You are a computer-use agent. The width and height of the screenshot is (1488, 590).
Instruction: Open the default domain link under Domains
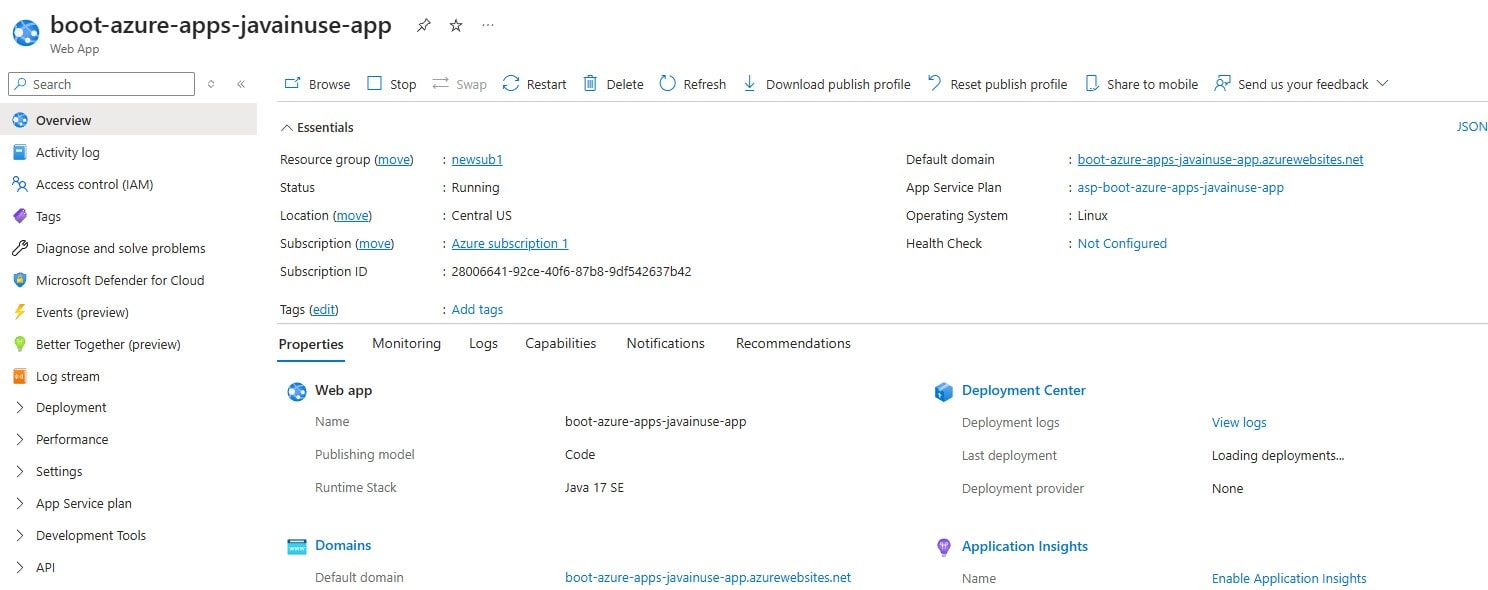tap(708, 577)
